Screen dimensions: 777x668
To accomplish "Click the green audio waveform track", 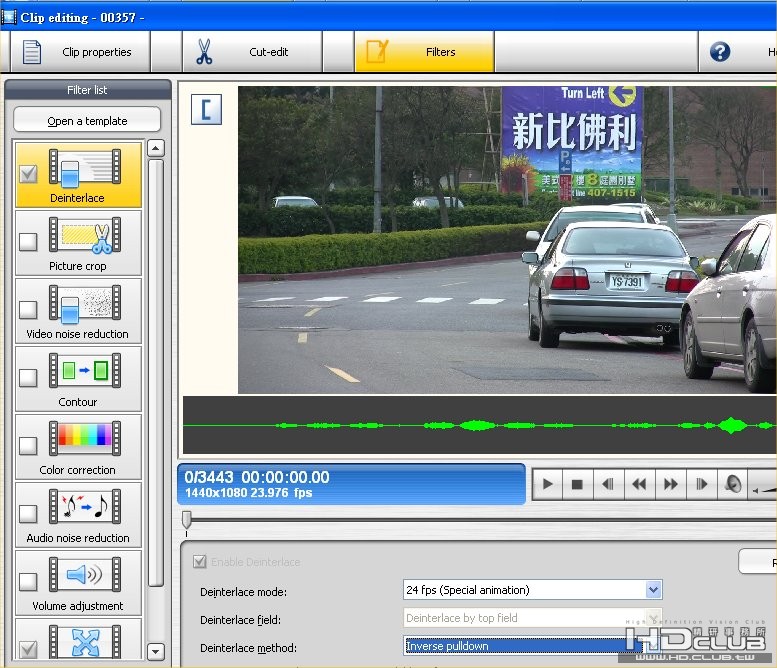I will (x=480, y=425).
